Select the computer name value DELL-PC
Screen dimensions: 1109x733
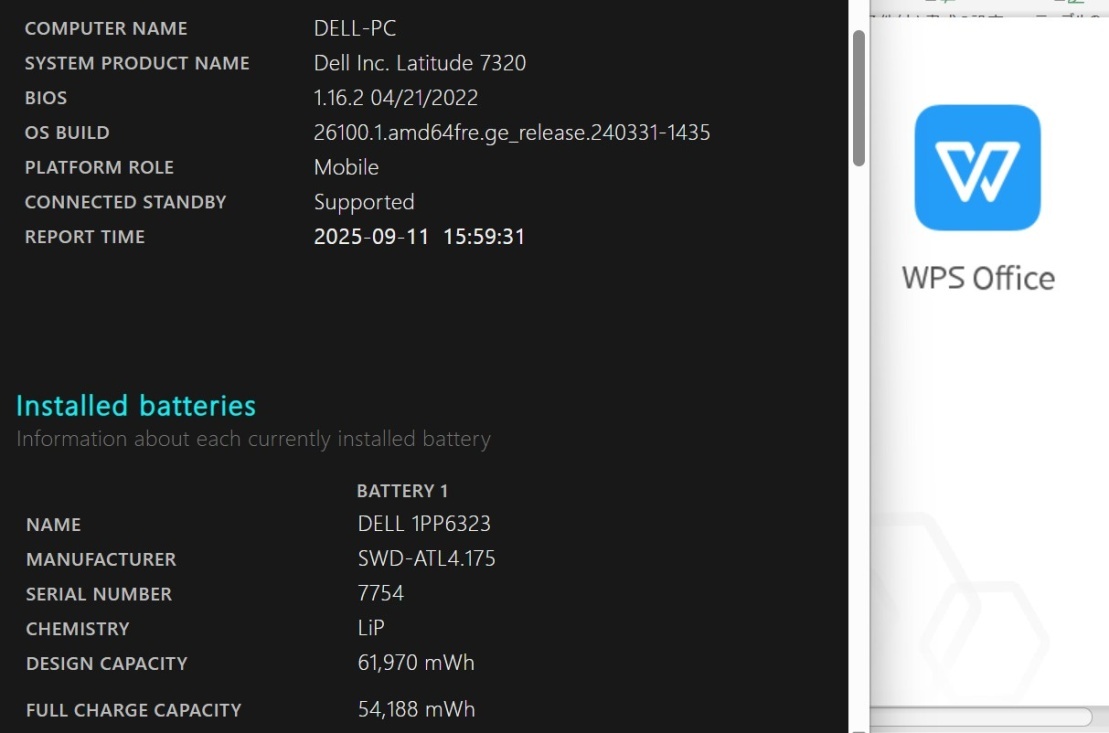tap(355, 28)
